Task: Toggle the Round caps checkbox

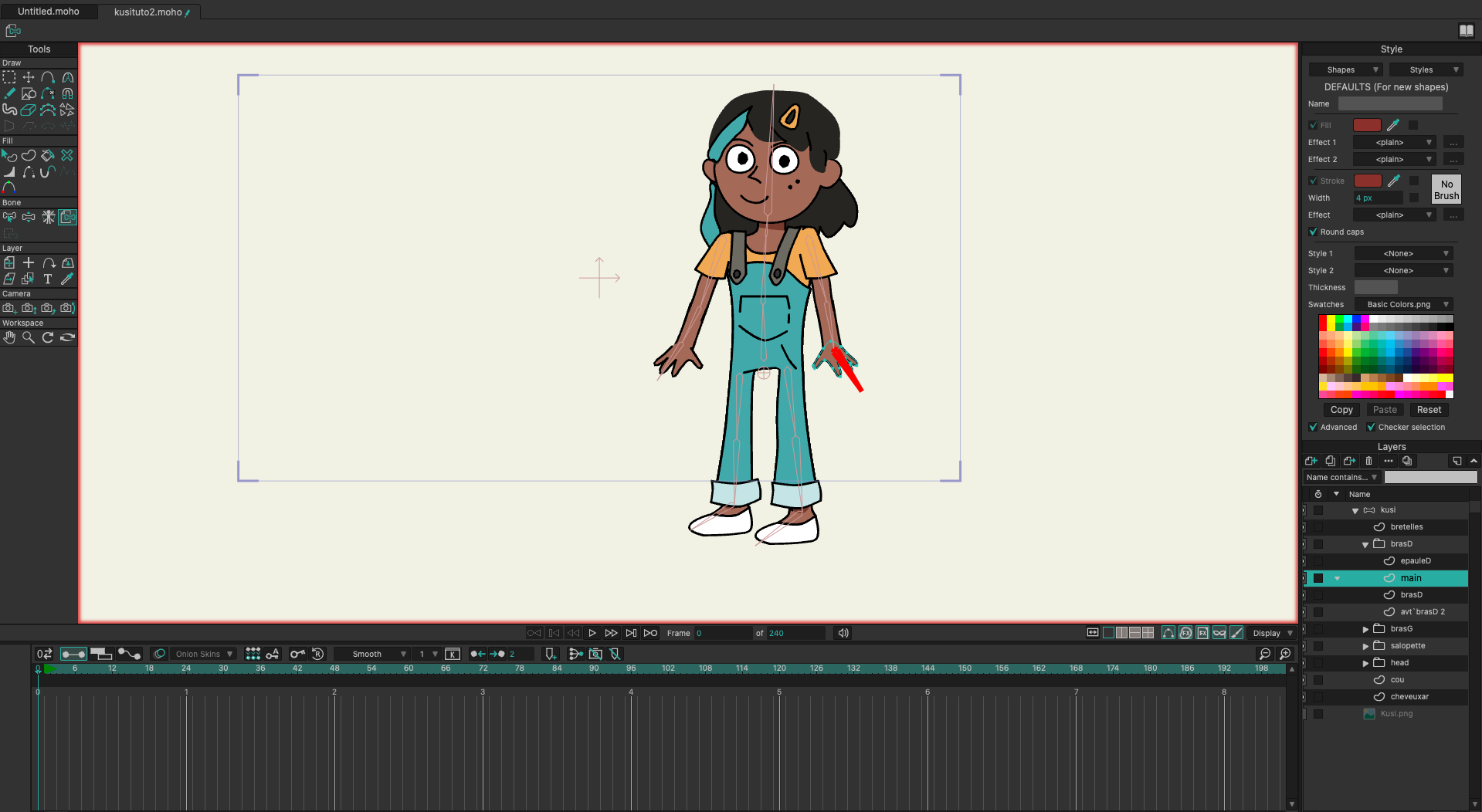Action: [1314, 232]
